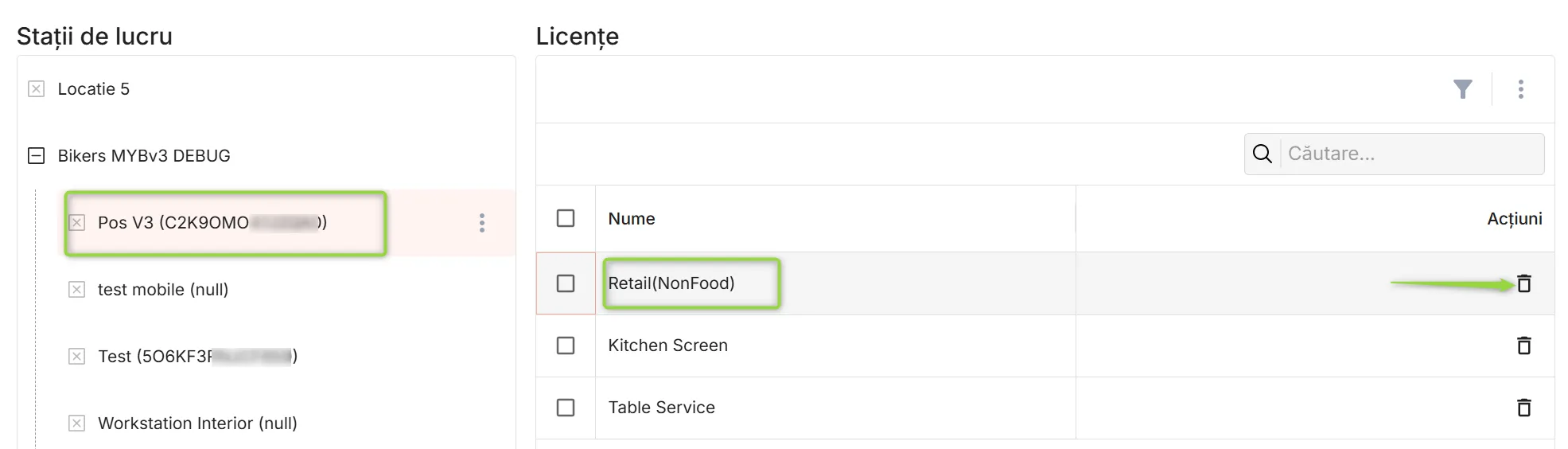Delete the Kitchen Screen license
Image resolution: width=1568 pixels, height=449 pixels.
coord(1523,346)
